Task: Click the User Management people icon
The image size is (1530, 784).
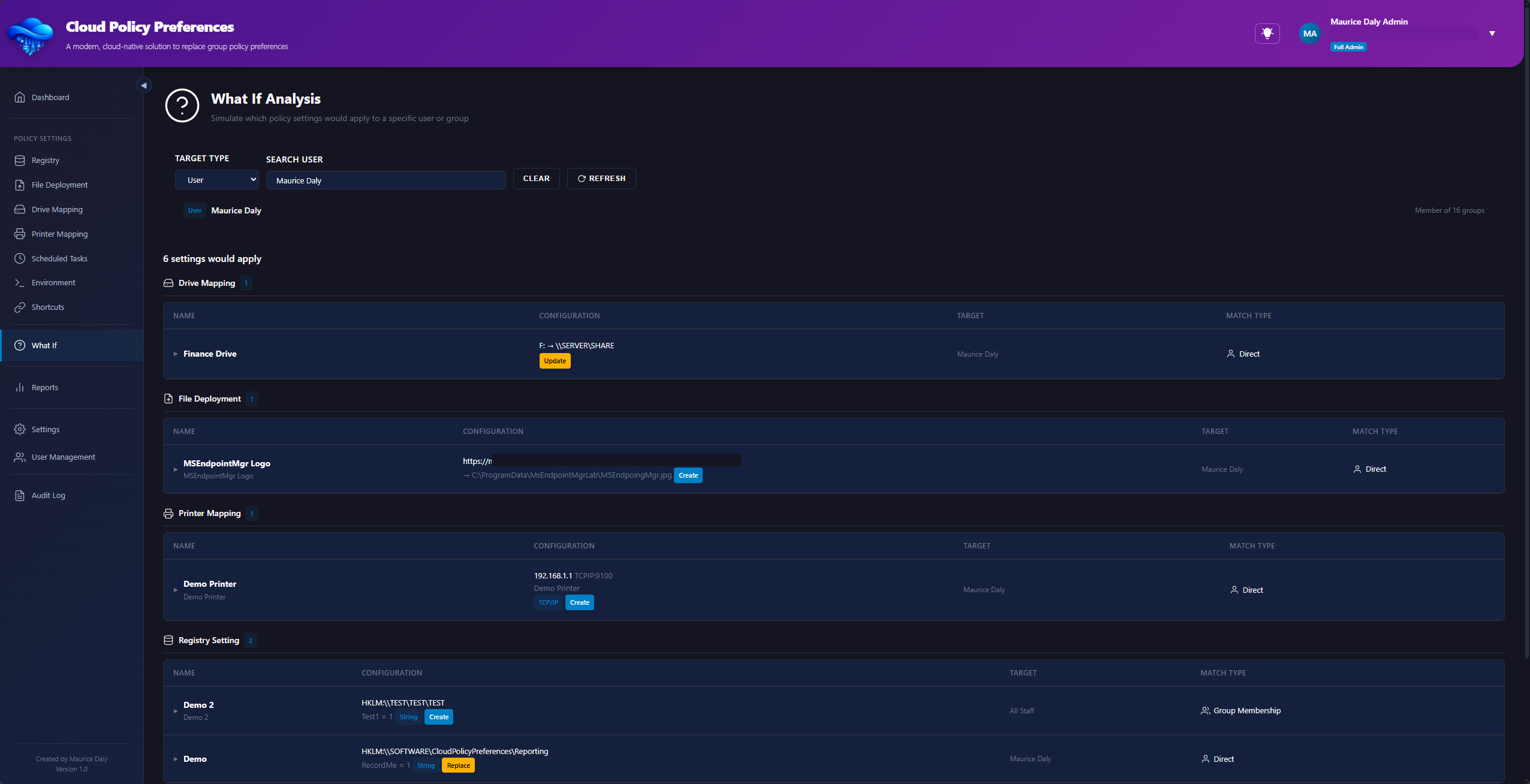Action: point(20,457)
